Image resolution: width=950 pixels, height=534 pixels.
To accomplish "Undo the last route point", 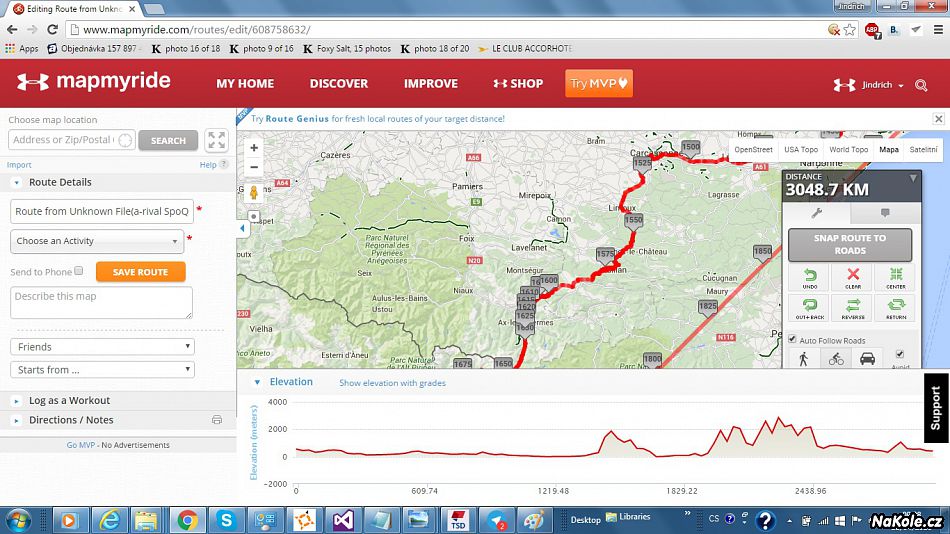I will point(809,278).
